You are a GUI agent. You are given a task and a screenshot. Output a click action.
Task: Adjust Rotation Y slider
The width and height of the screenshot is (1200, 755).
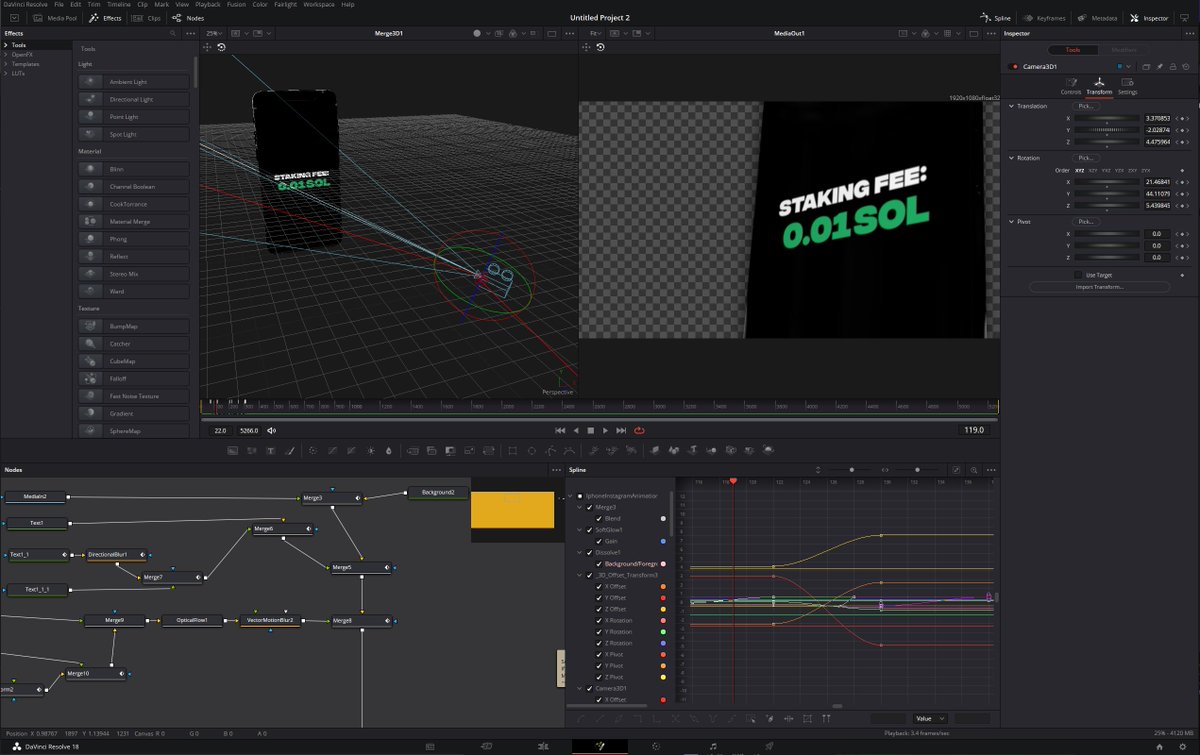[x=1106, y=193]
